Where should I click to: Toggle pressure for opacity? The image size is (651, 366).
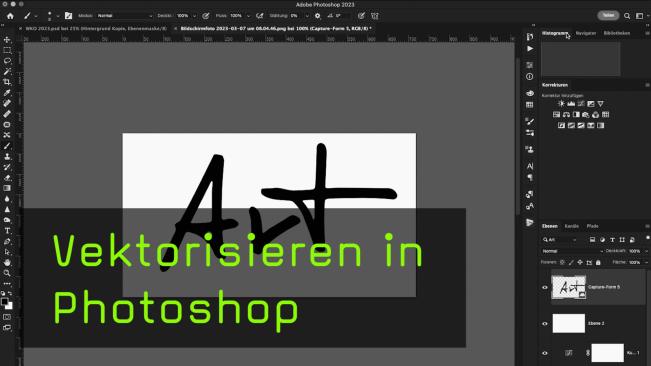click(206, 16)
